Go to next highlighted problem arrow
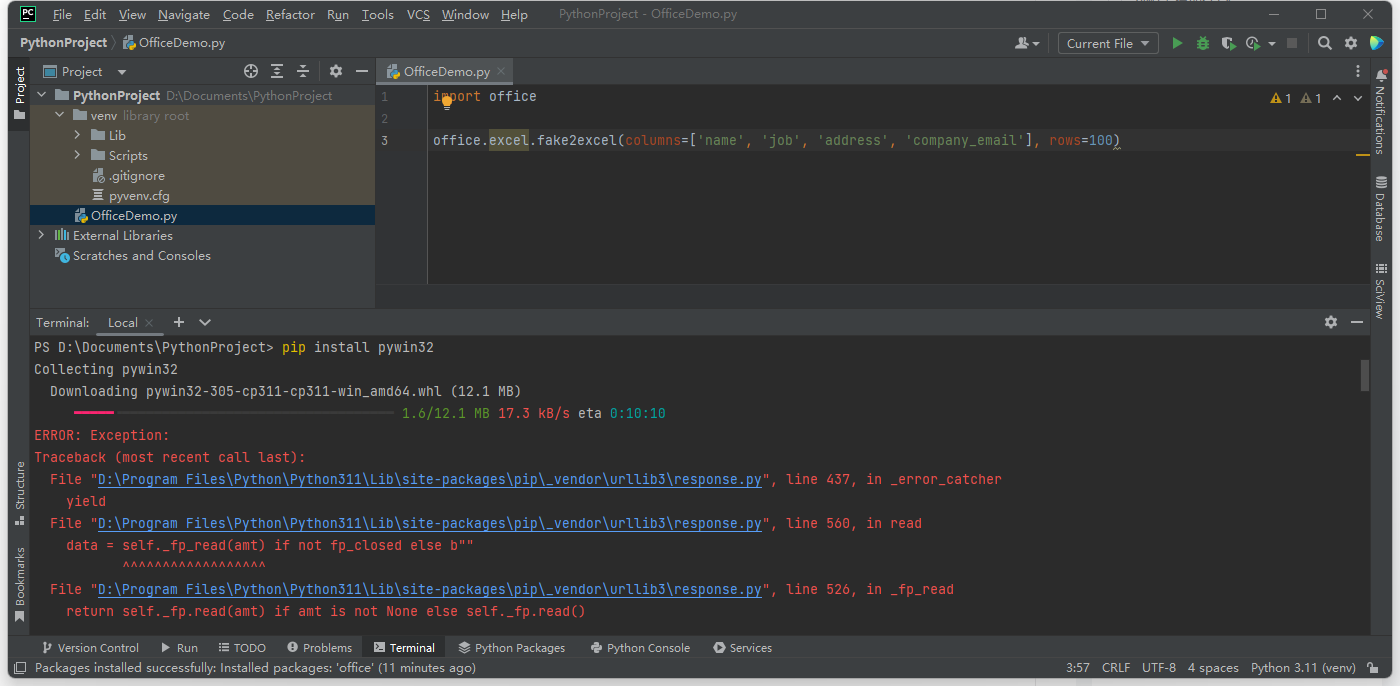Viewport: 1400px width, 686px height. pyautogui.click(x=1358, y=98)
